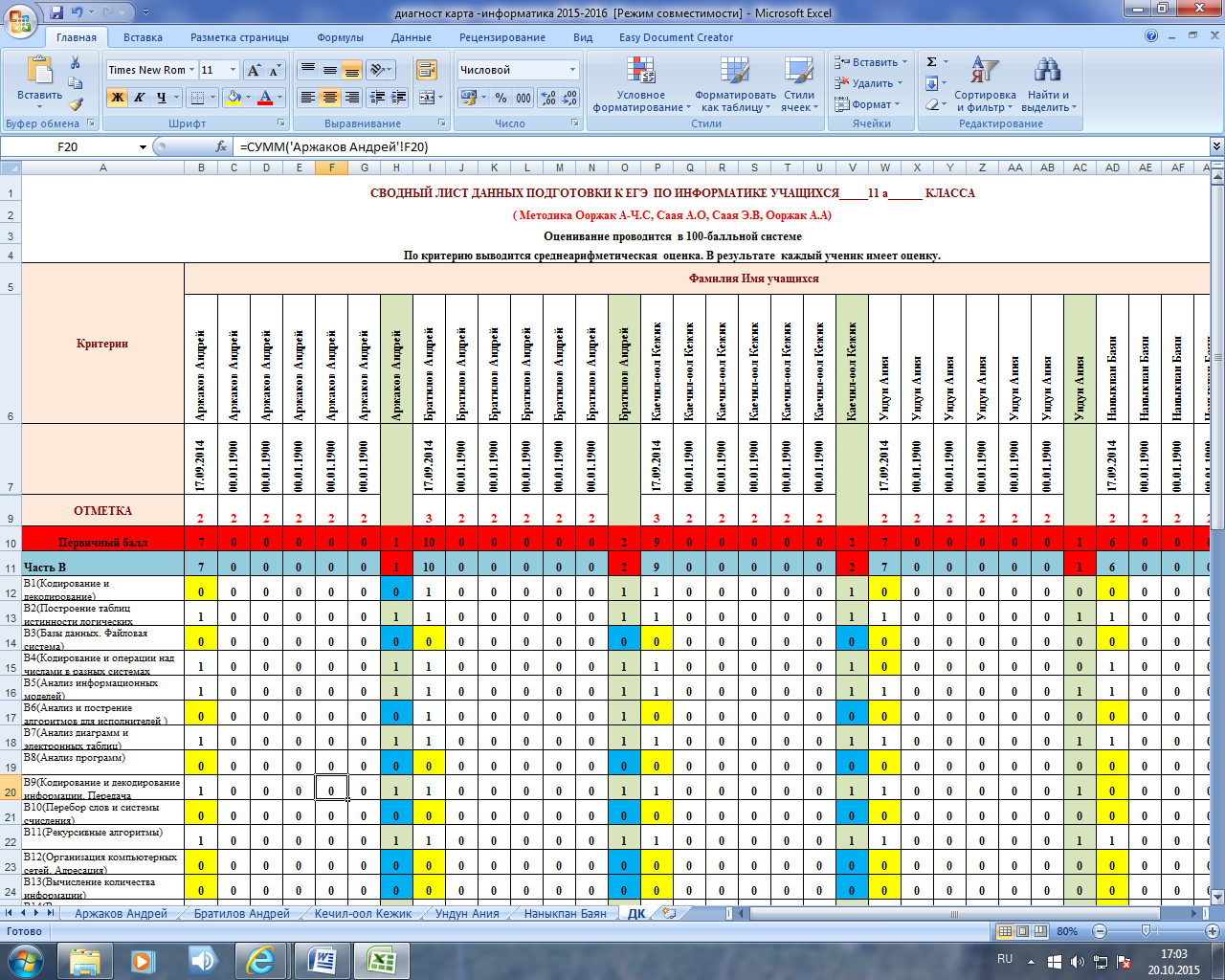
Task: Click the Fill down arrow icon
Action: point(931,83)
